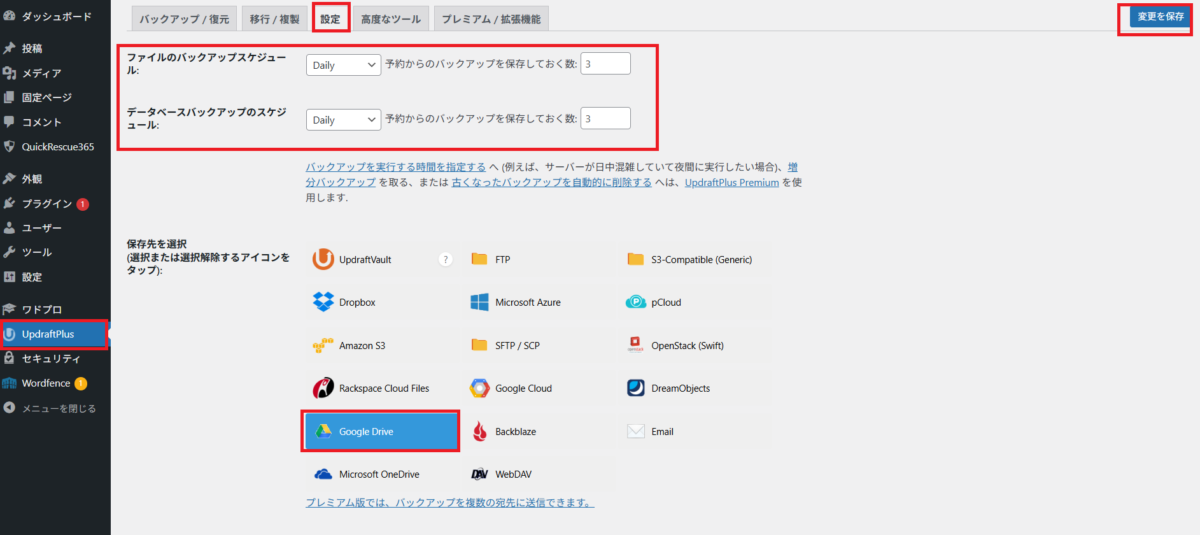Viewport: 1200px width, 535px height.
Task: Open プラグイン in the sidebar menu
Action: (x=47, y=203)
